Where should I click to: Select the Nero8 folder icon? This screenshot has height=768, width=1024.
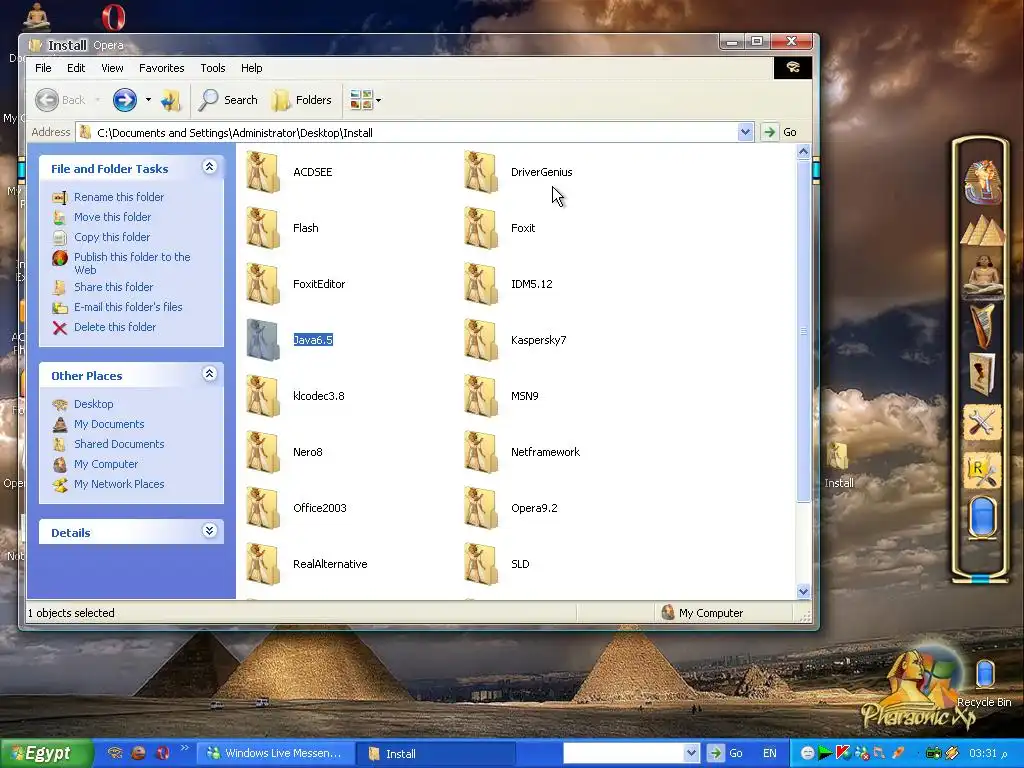(x=263, y=452)
